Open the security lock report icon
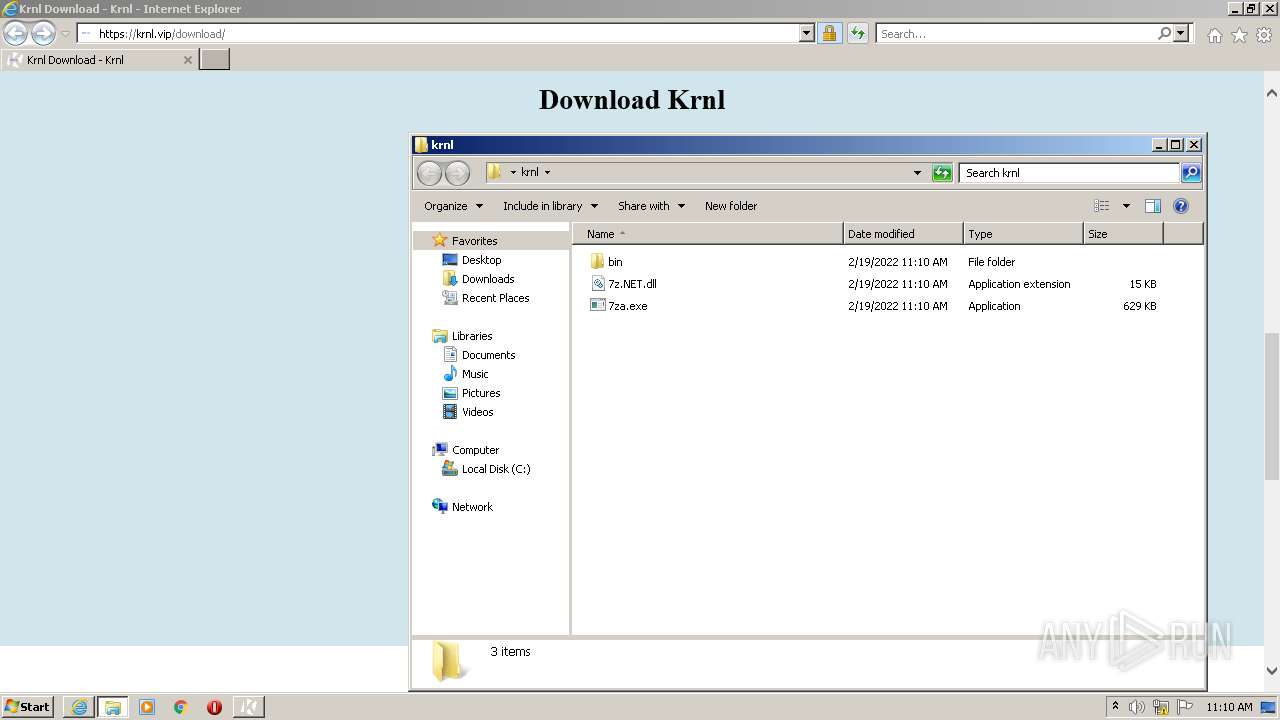1280x720 pixels. tap(829, 33)
